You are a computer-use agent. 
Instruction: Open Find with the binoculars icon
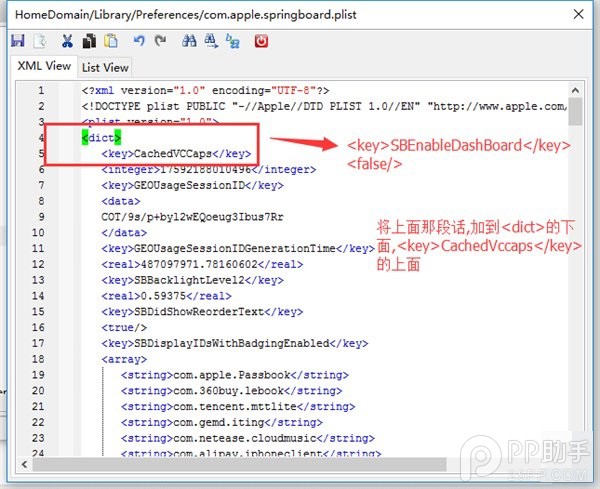pos(190,41)
